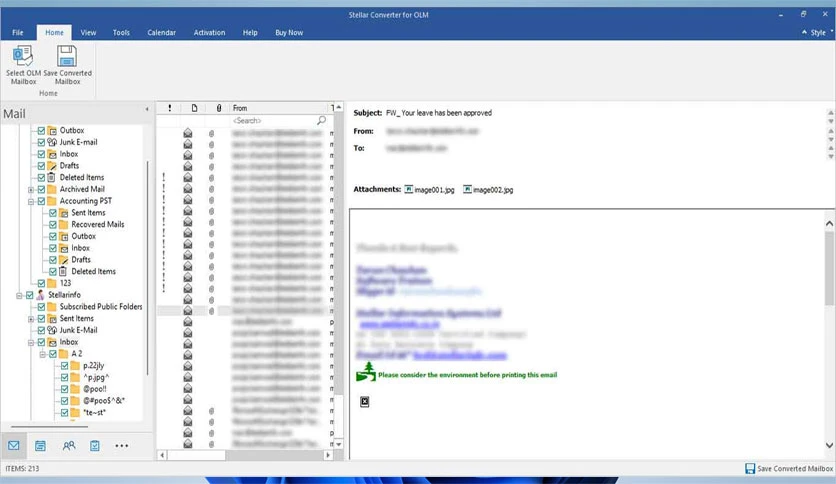The image size is (836, 484).
Task: Collapse the ribbon using the caret beside Style
Action: [805, 33]
